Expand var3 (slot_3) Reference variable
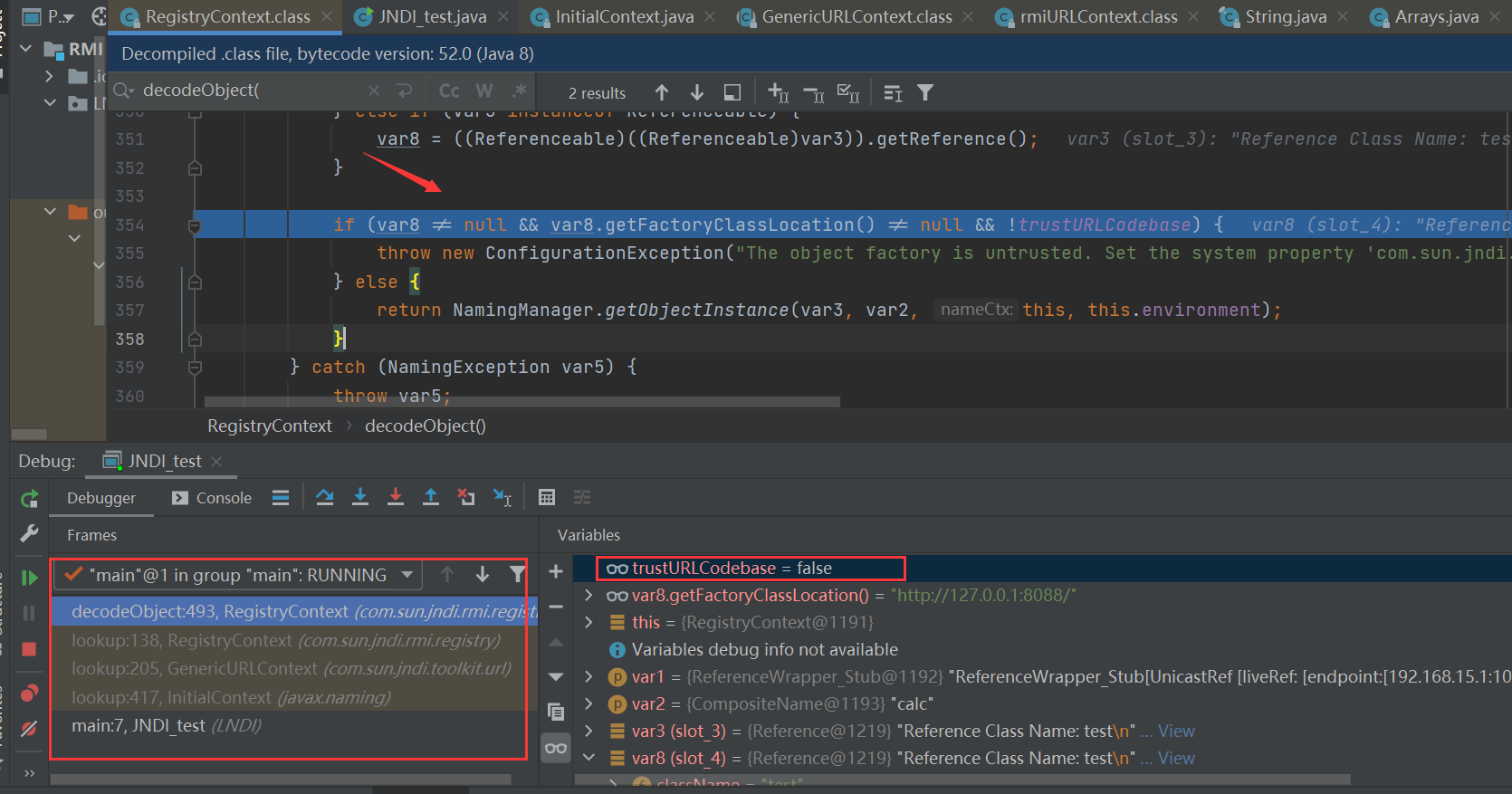The image size is (1512, 794). pyautogui.click(x=589, y=731)
